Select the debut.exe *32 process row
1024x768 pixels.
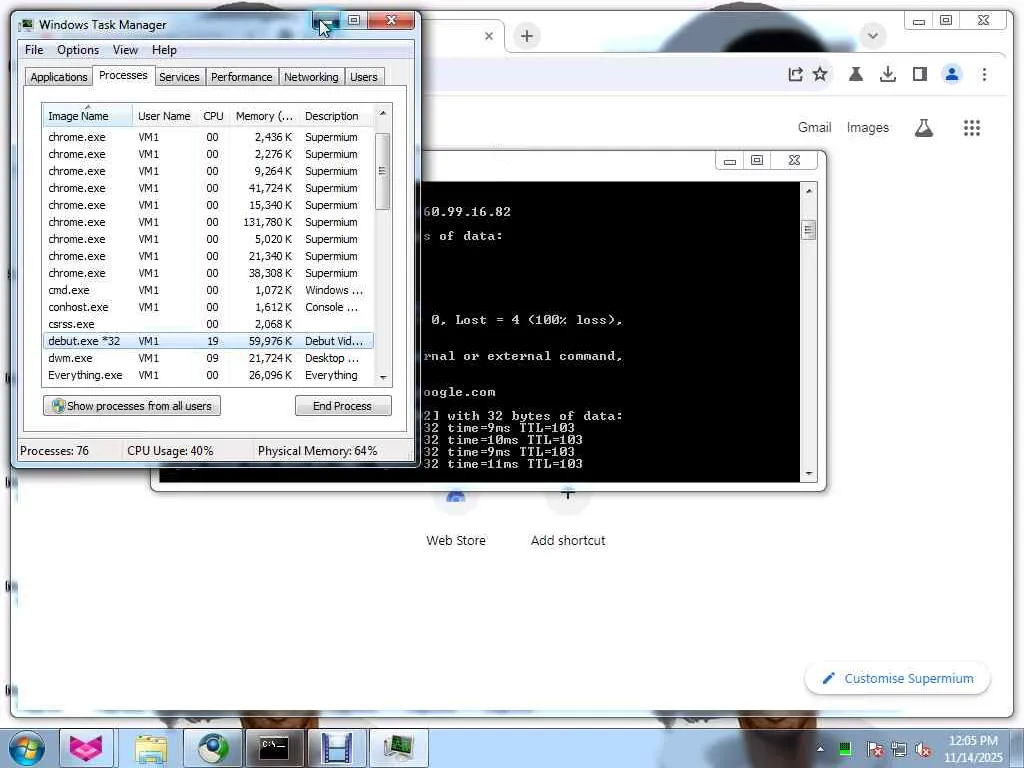click(x=208, y=341)
